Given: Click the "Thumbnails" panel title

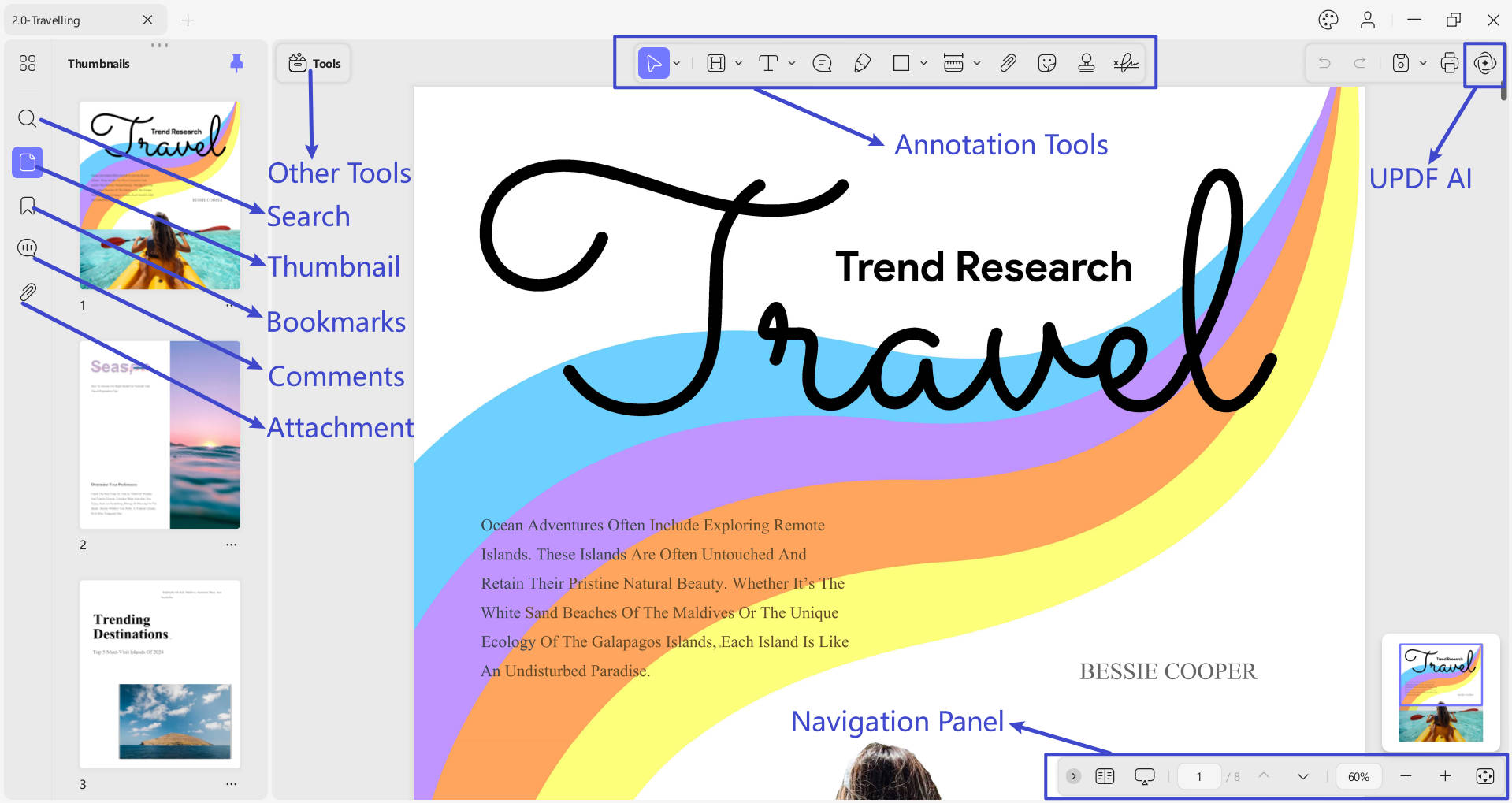Looking at the screenshot, I should click(98, 64).
